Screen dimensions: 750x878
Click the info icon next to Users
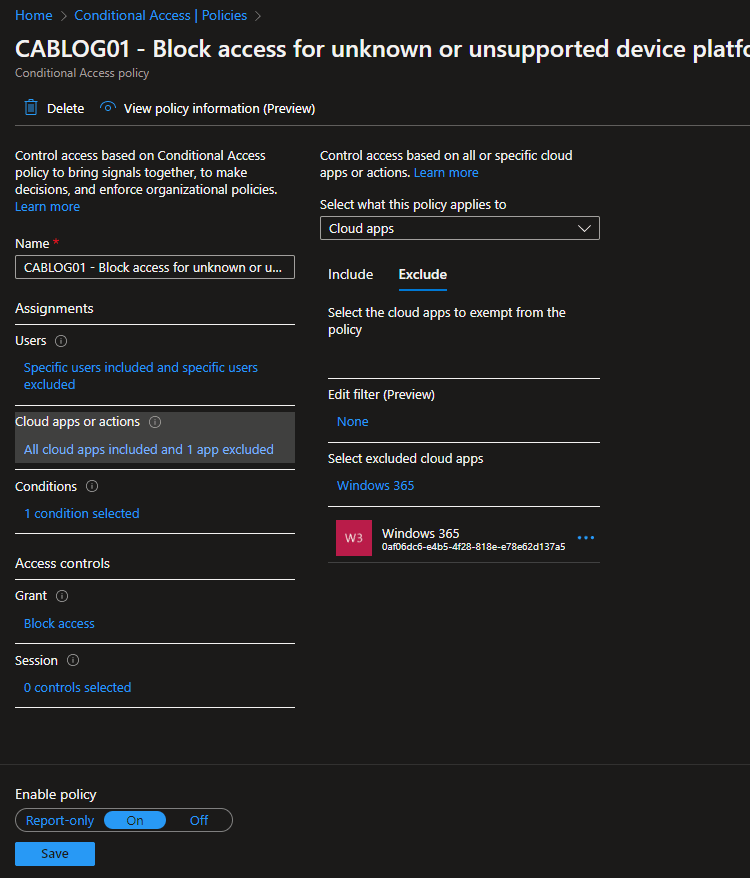pos(61,341)
